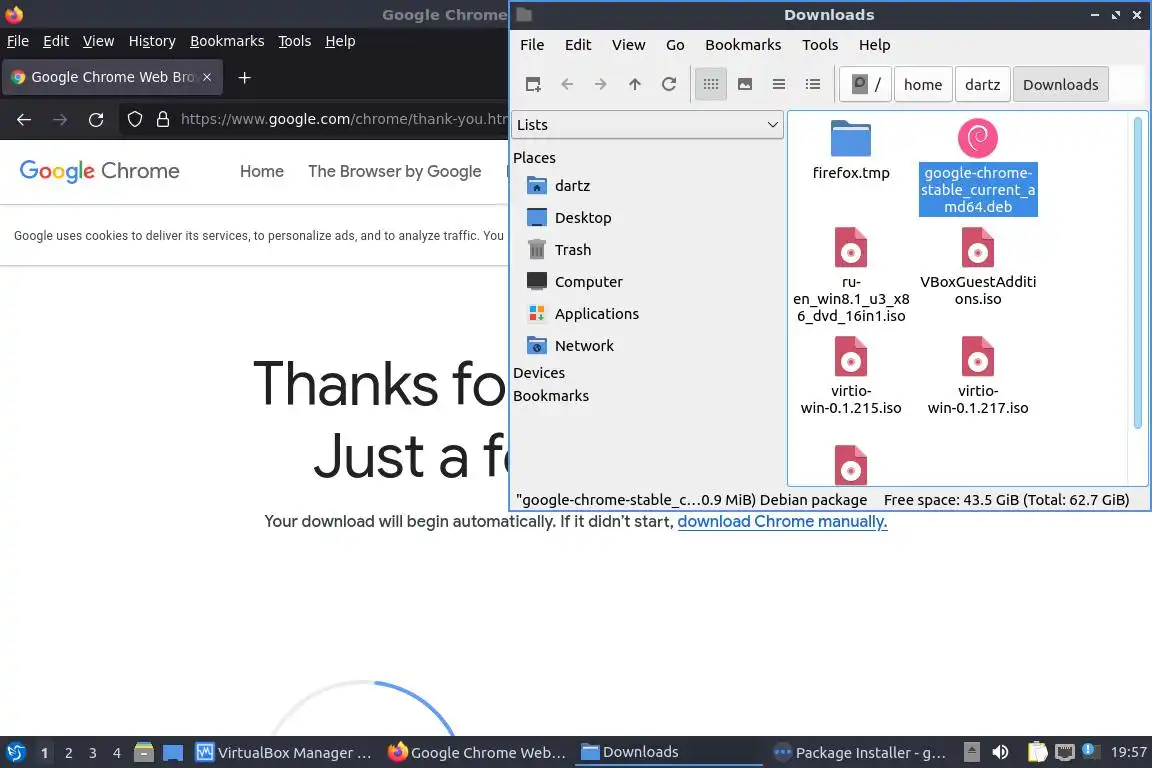Switch to workspace 2

tap(68, 753)
